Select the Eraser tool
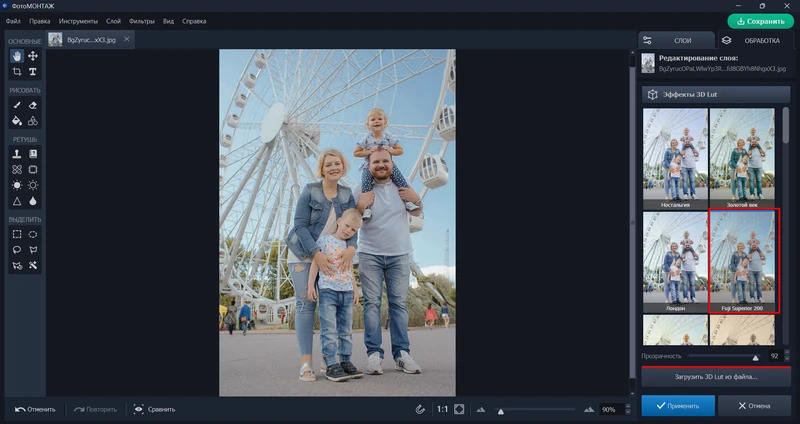800x424 pixels. point(33,105)
